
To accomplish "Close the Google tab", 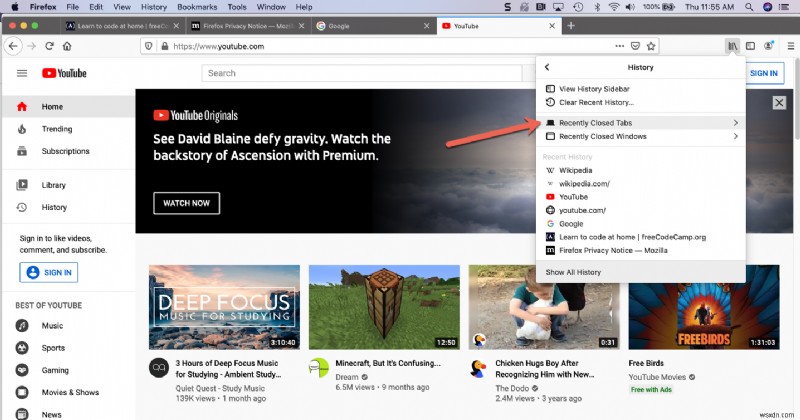I will tap(427, 26).
